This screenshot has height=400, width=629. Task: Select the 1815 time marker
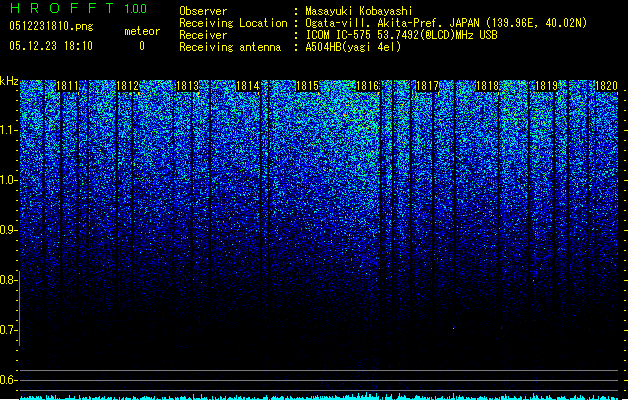click(x=307, y=86)
